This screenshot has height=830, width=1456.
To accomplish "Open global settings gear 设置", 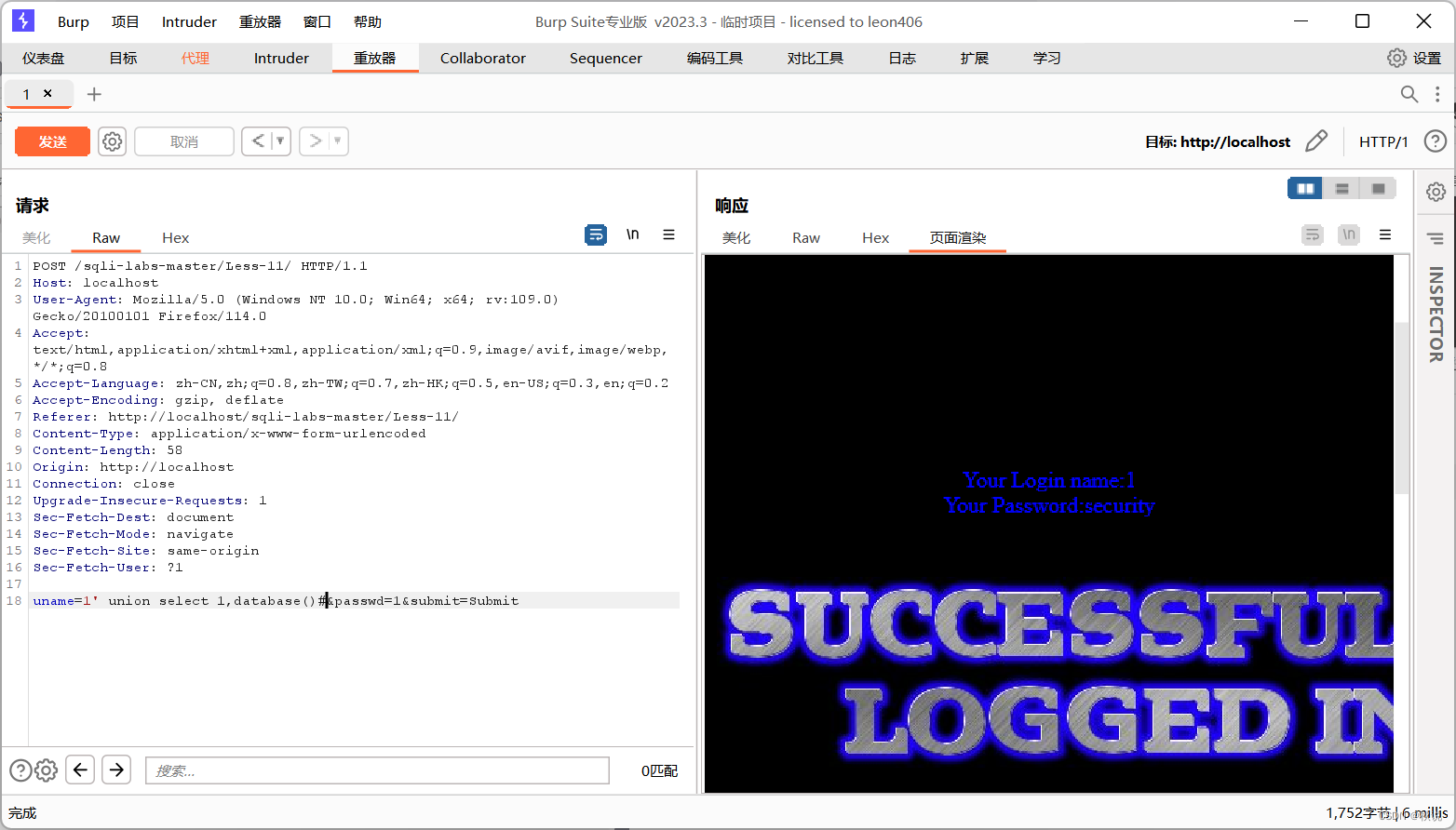I will point(1414,58).
